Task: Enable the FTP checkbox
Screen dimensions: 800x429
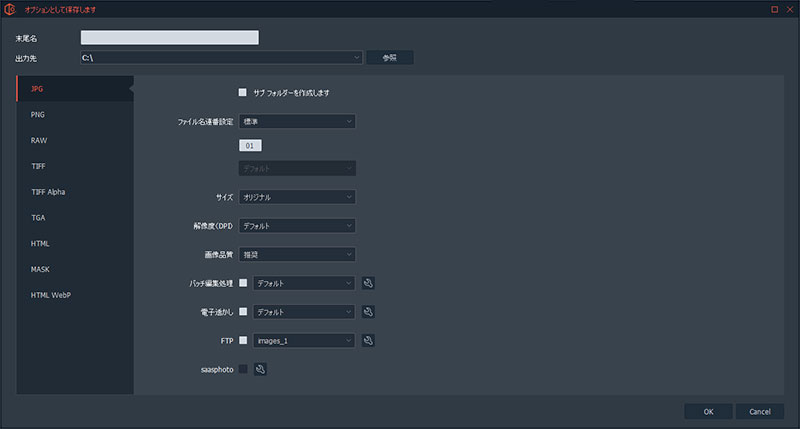Action: point(243,341)
